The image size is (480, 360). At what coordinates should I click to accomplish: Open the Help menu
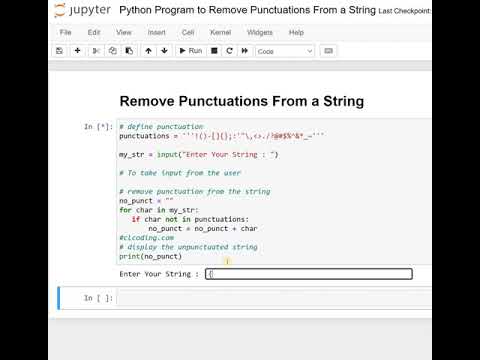click(x=296, y=32)
